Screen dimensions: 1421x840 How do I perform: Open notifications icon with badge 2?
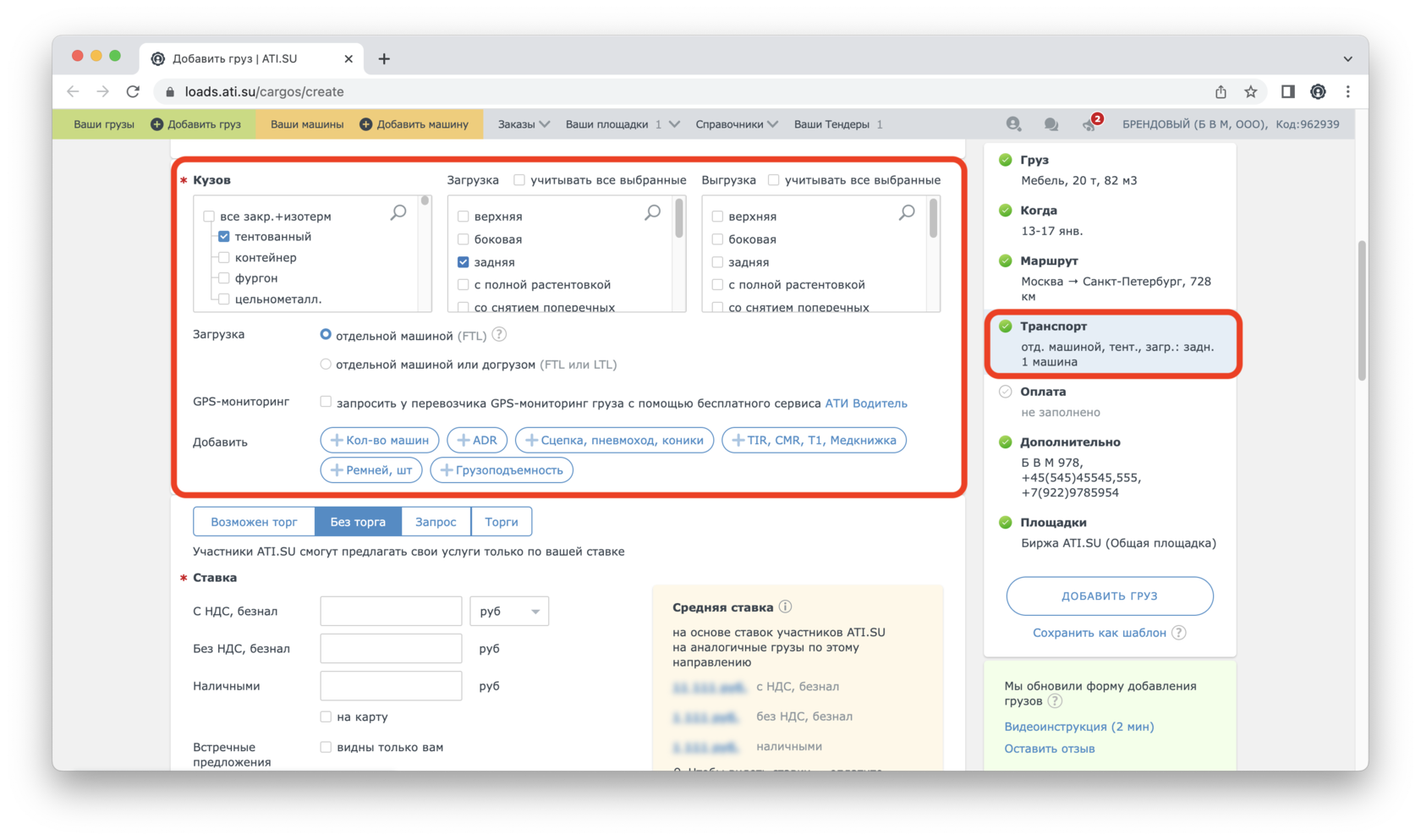point(1090,124)
